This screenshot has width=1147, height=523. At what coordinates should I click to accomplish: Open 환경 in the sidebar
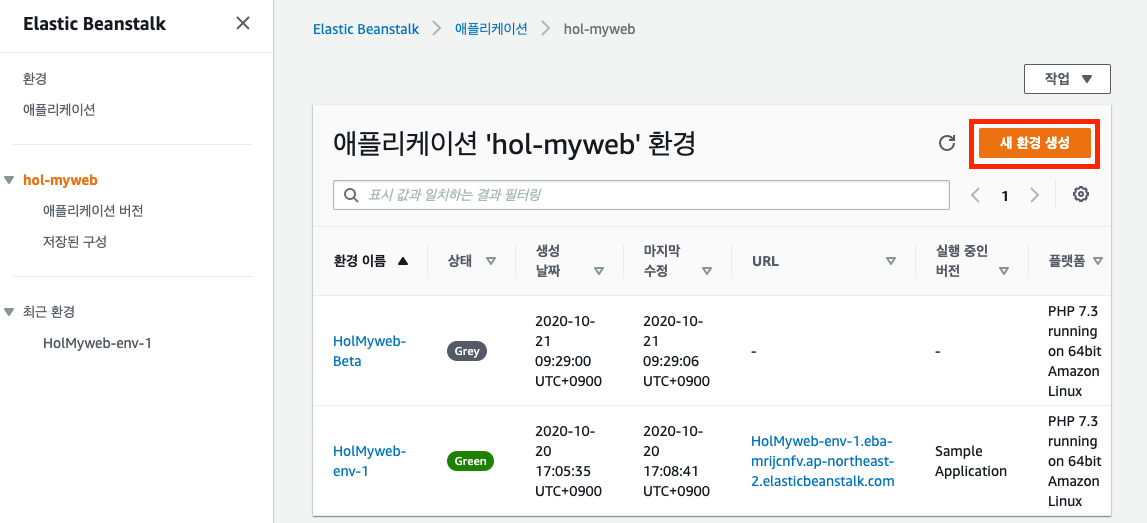click(x=35, y=79)
